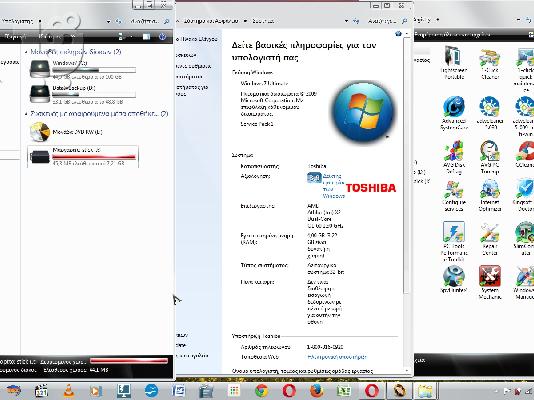534x400 pixels.
Task: Switch to the active Opera taskbar button
Action: (372, 391)
